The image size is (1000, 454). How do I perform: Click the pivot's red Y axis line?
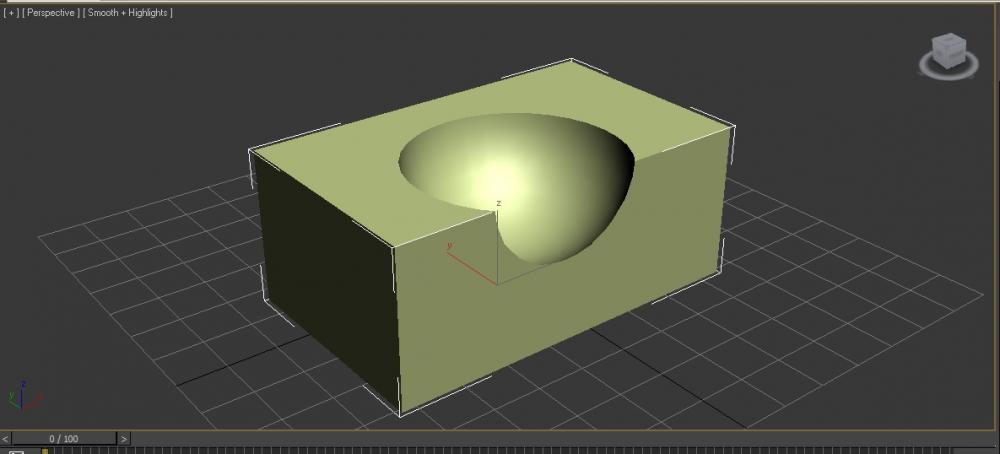click(x=471, y=268)
